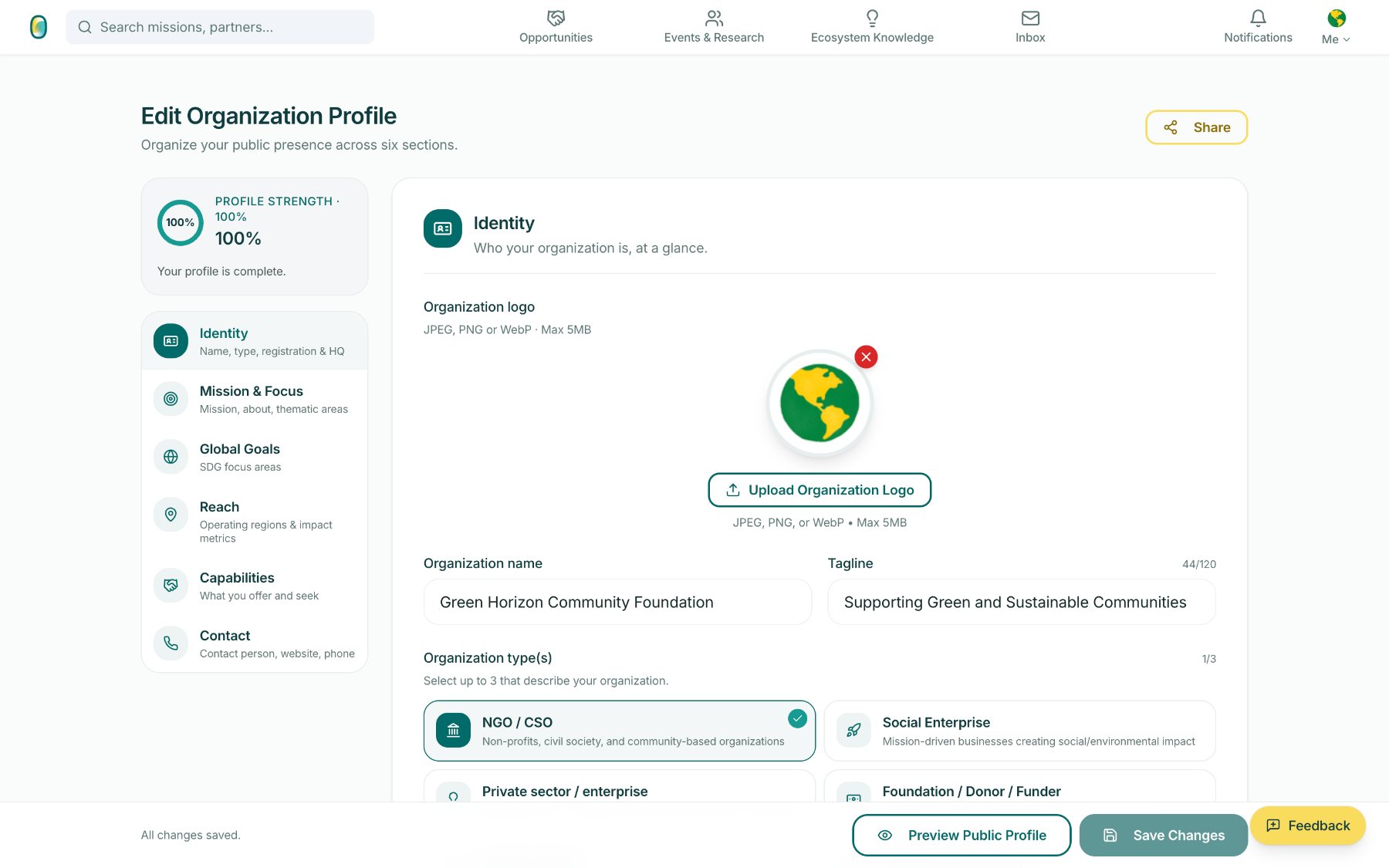Click the Capabilities handshake icon
The image size is (1389, 868).
tap(171, 586)
